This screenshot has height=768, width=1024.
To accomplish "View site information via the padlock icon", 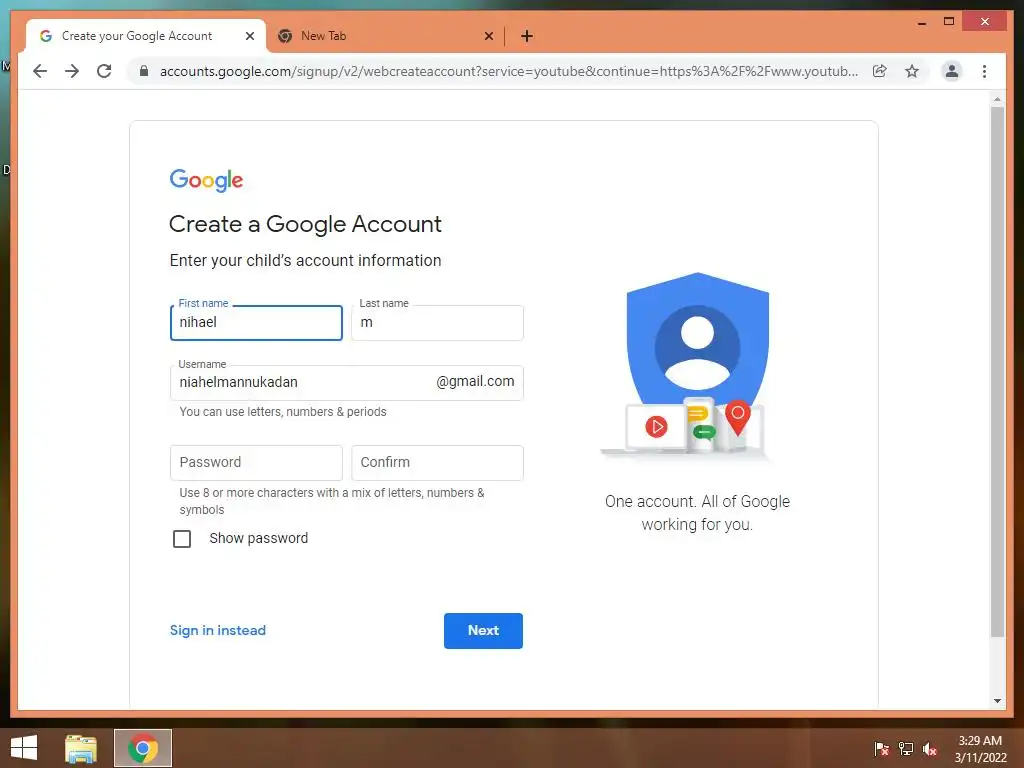I will (144, 71).
